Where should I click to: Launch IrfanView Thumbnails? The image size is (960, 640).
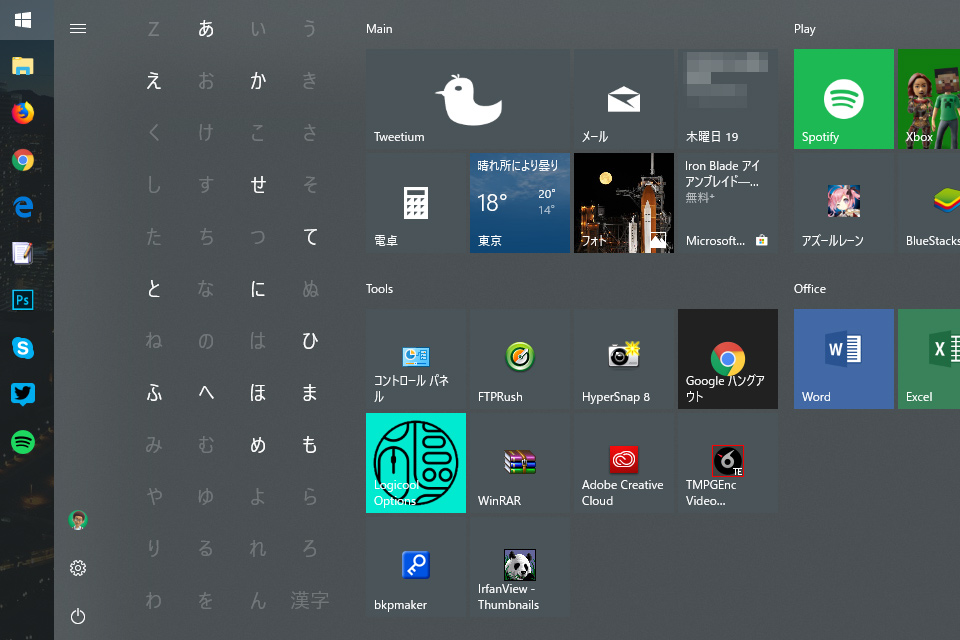(x=520, y=566)
